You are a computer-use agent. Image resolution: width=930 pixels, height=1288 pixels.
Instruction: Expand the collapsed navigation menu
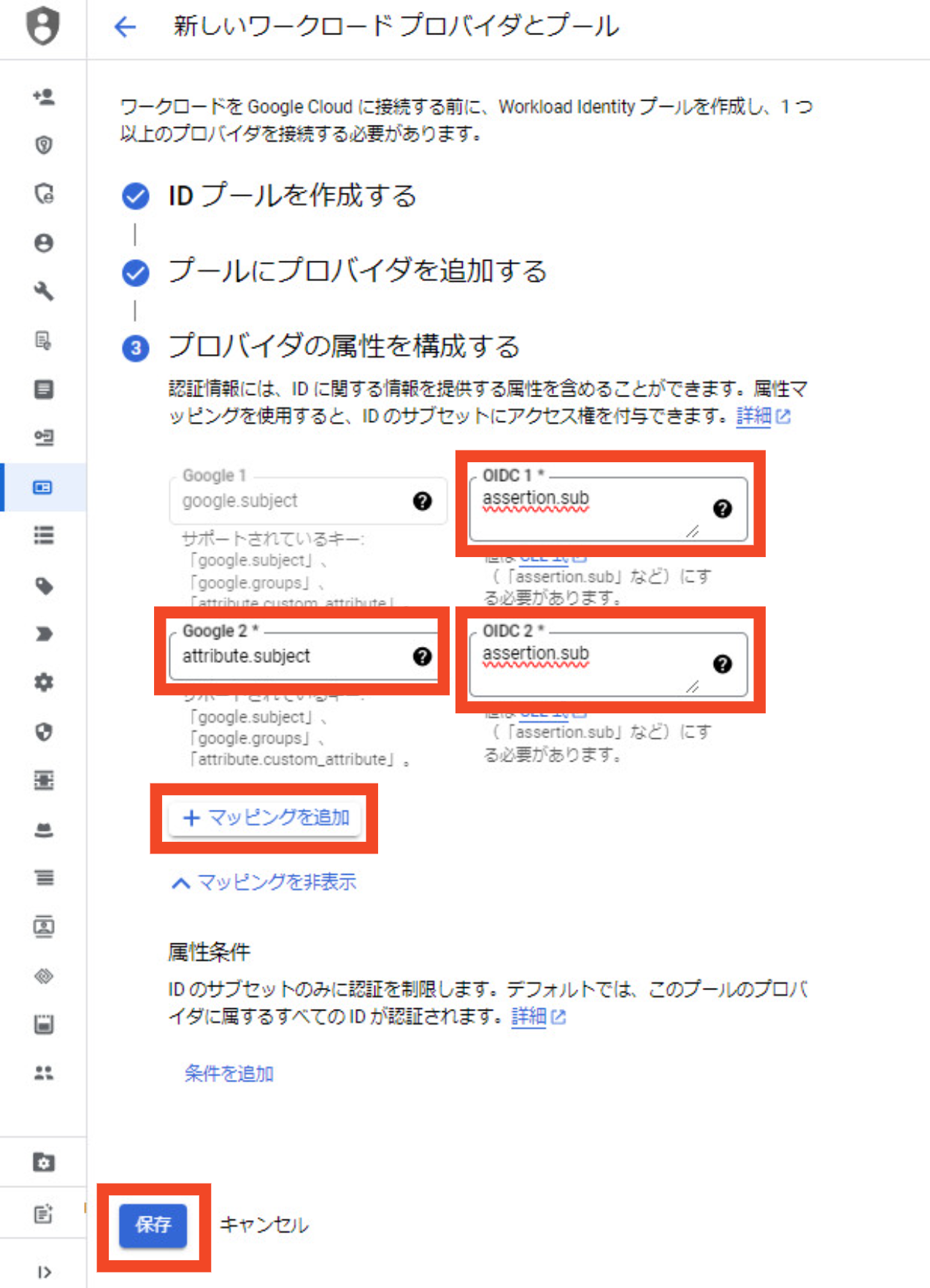(44, 1272)
